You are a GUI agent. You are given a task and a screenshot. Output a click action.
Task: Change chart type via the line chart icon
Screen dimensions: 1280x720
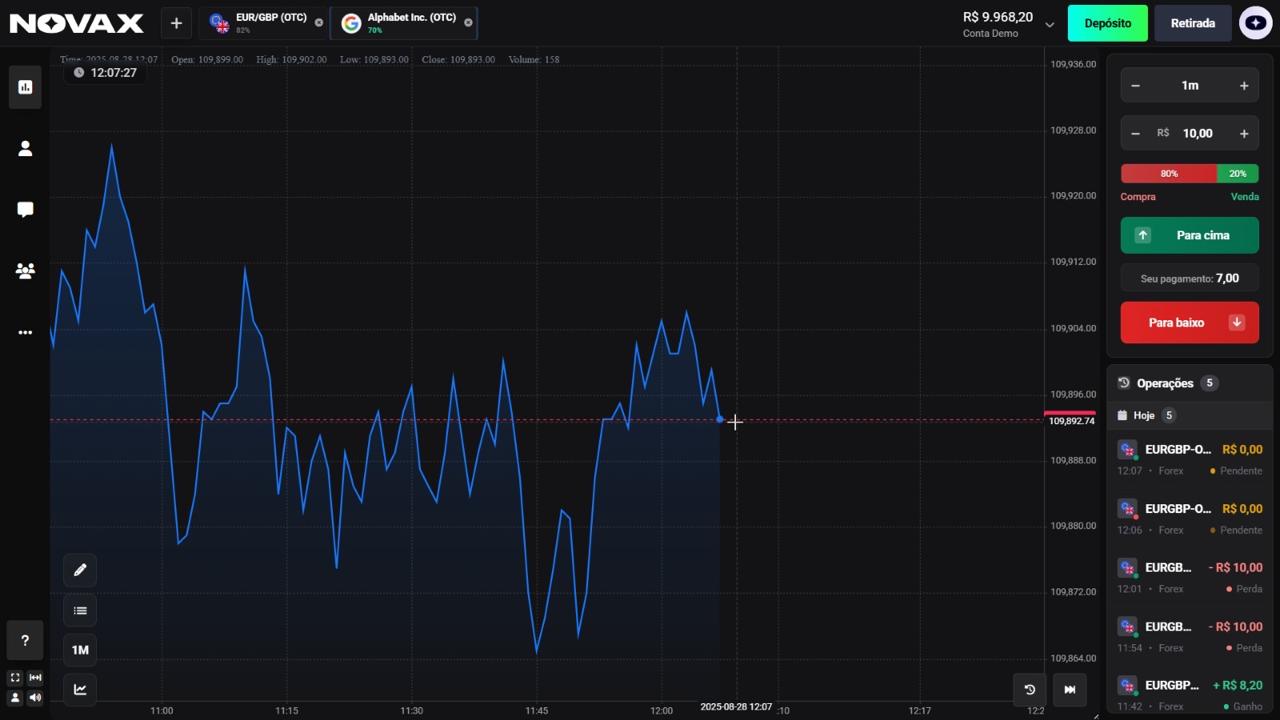coord(80,689)
